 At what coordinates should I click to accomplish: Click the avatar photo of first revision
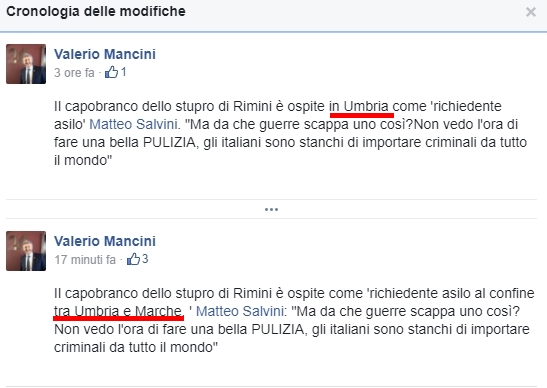[26, 64]
